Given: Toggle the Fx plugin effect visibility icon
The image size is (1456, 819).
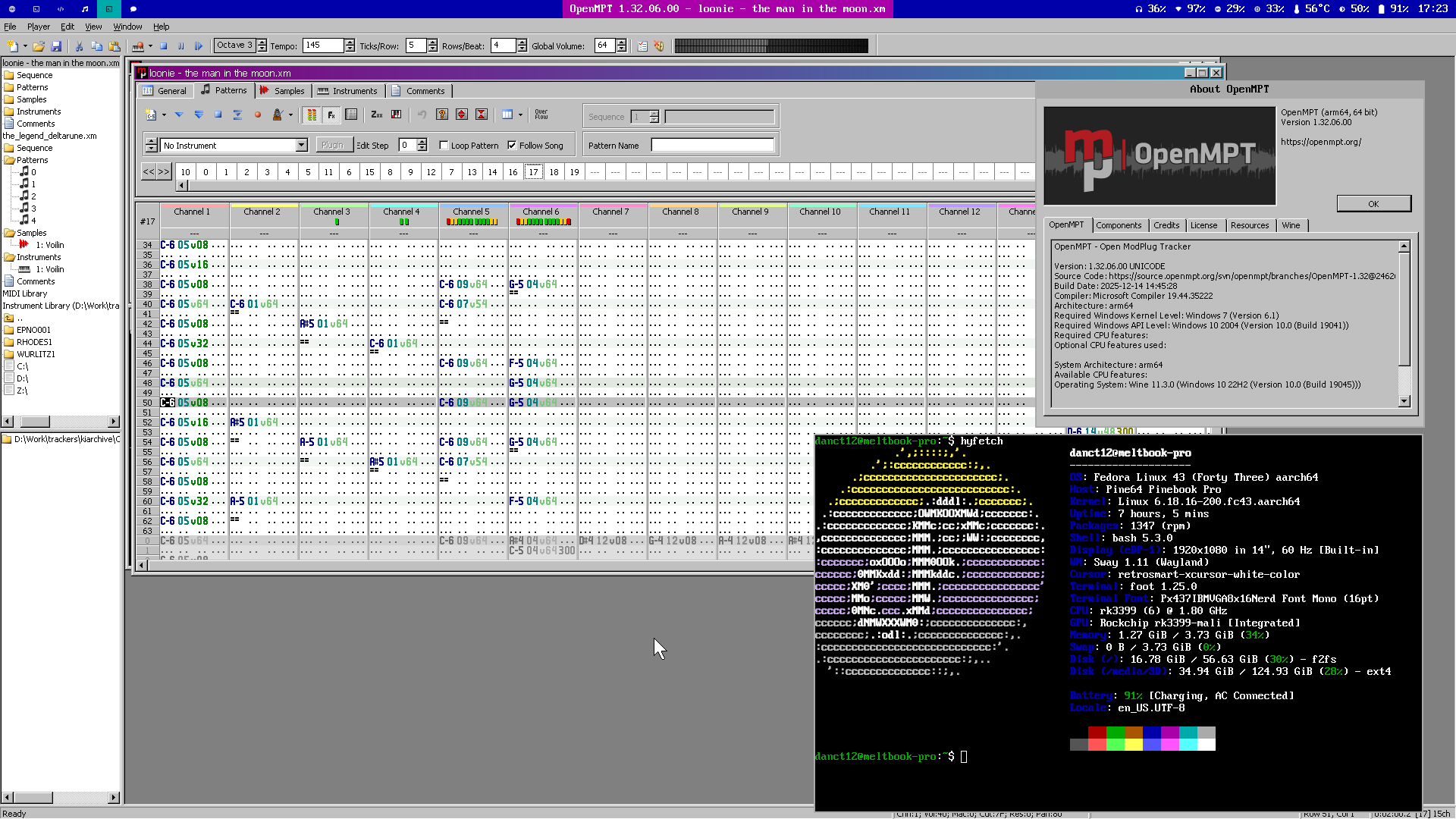Looking at the screenshot, I should click(x=331, y=115).
